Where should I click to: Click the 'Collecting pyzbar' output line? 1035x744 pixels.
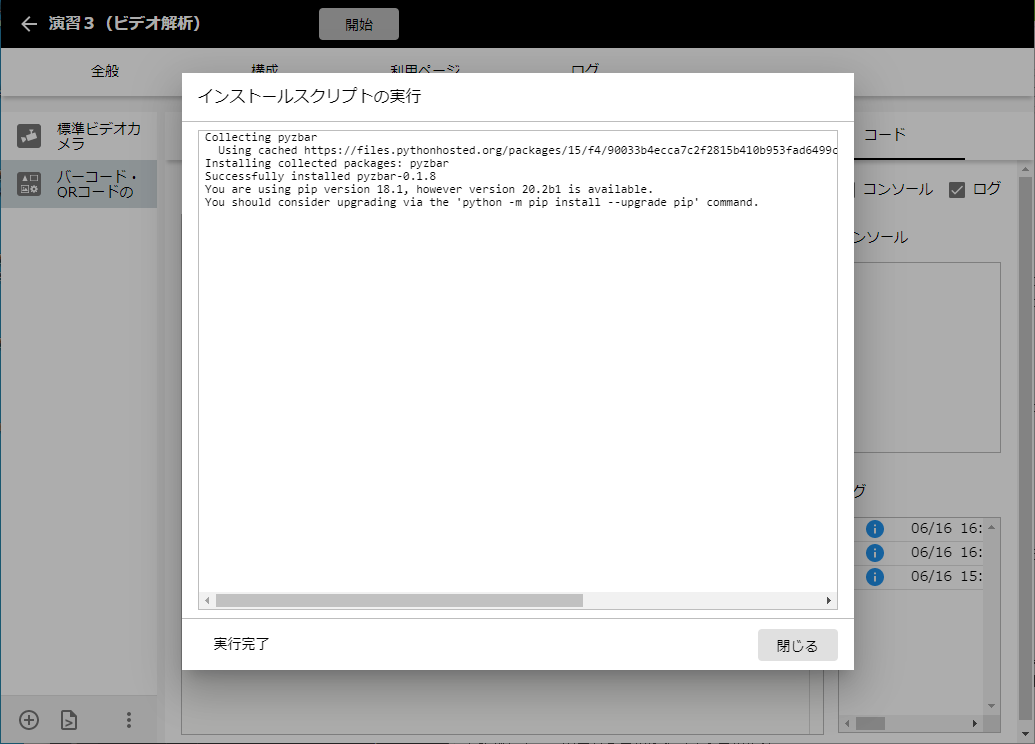click(x=261, y=137)
